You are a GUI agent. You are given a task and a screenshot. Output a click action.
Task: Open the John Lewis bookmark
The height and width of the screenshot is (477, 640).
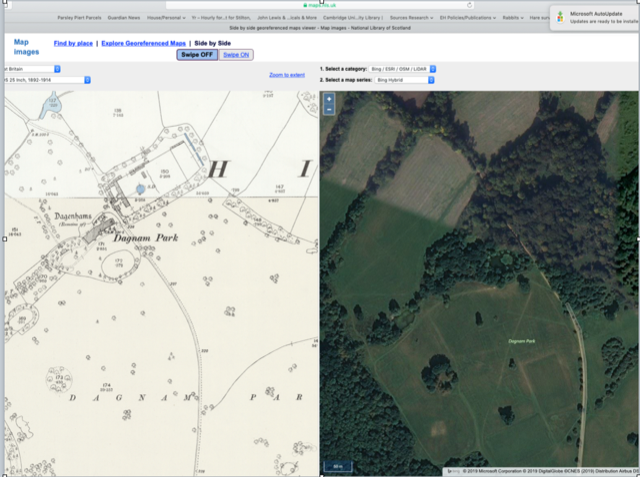click(287, 18)
